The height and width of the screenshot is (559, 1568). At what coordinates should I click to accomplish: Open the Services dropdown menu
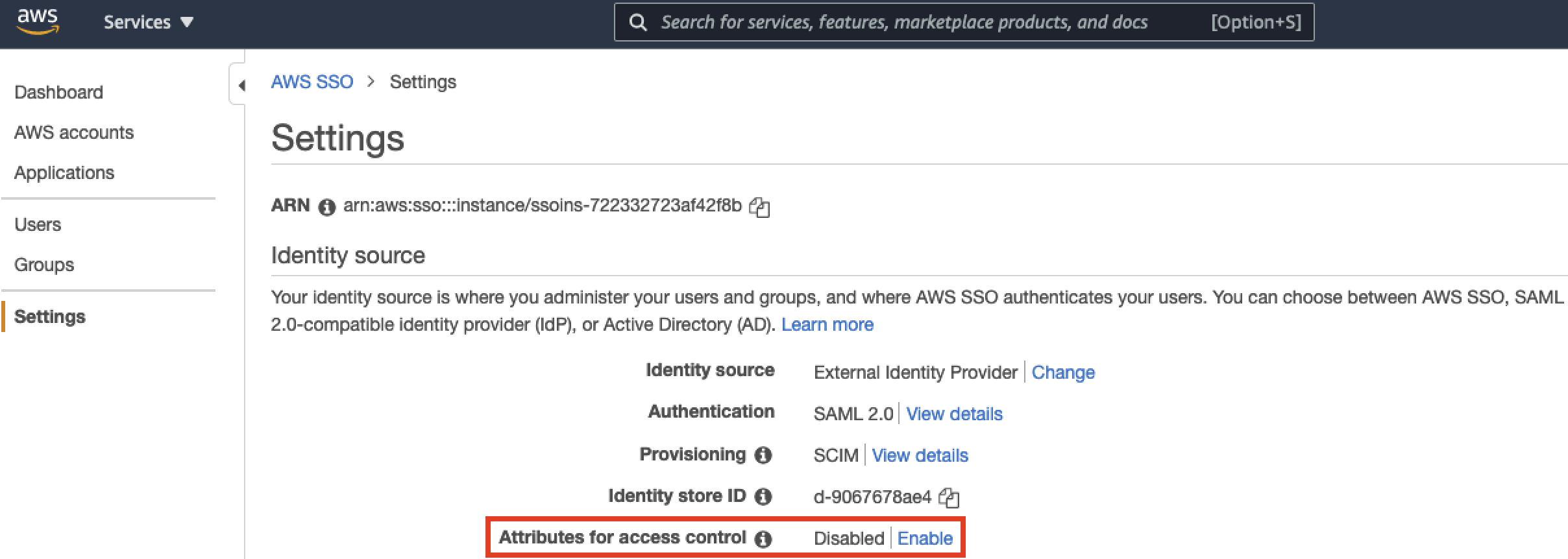point(149,22)
